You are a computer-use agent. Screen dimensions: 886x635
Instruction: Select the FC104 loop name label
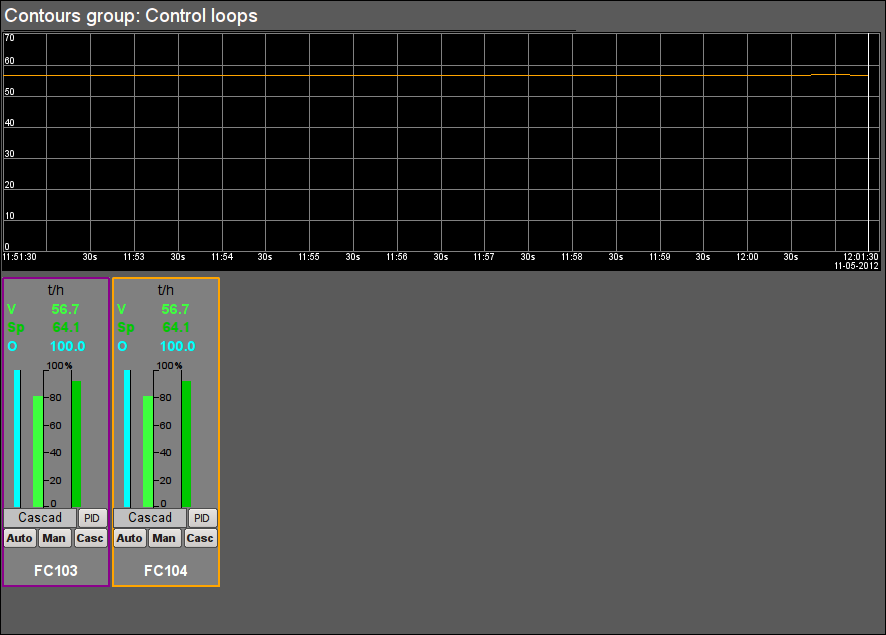click(166, 571)
